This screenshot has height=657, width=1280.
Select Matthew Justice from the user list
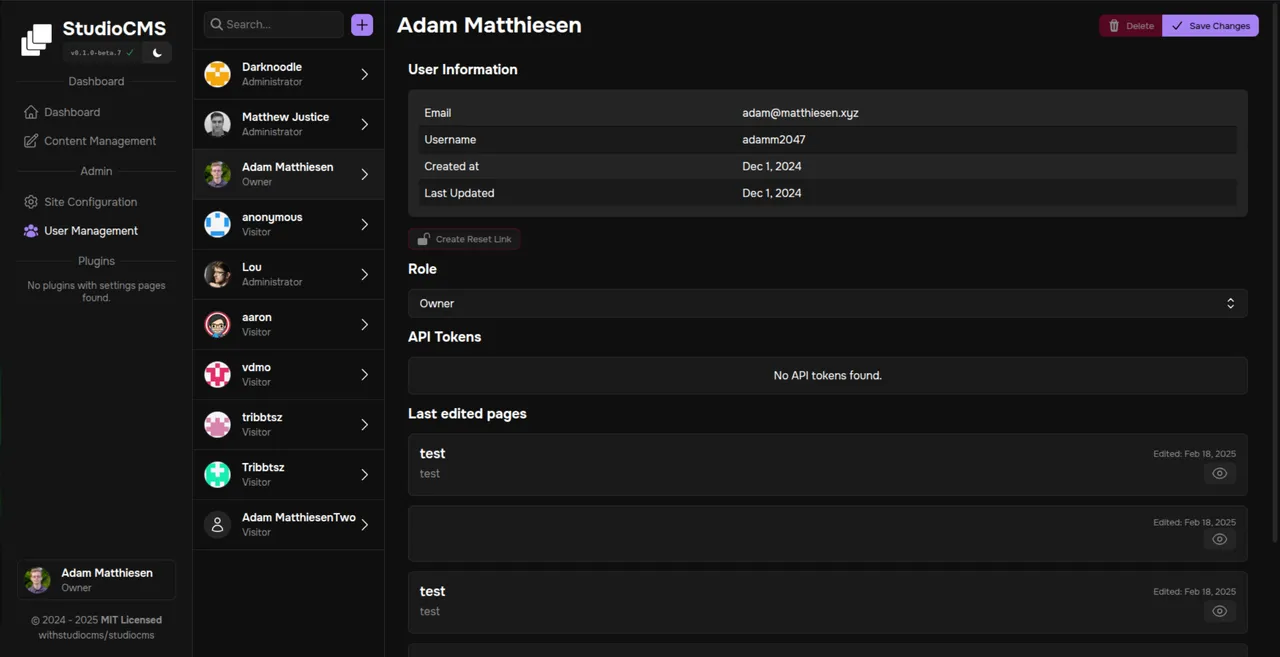pos(288,123)
